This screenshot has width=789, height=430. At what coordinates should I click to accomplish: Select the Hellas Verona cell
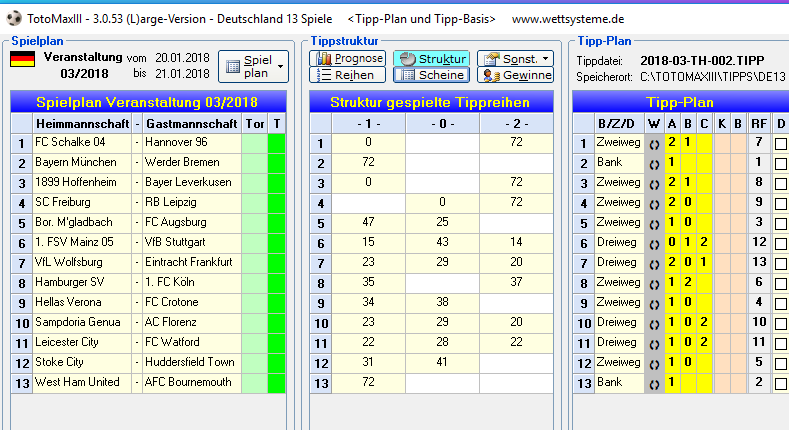82,303
